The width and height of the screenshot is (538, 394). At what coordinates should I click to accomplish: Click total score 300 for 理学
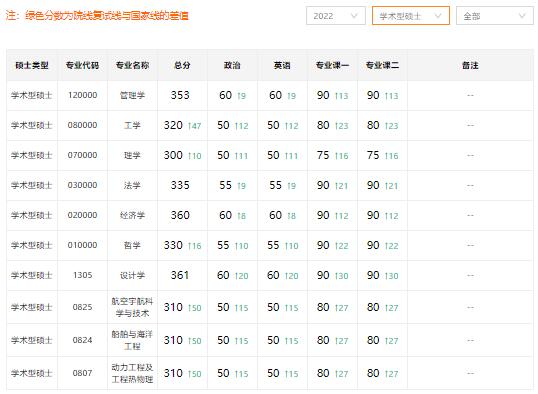point(173,155)
